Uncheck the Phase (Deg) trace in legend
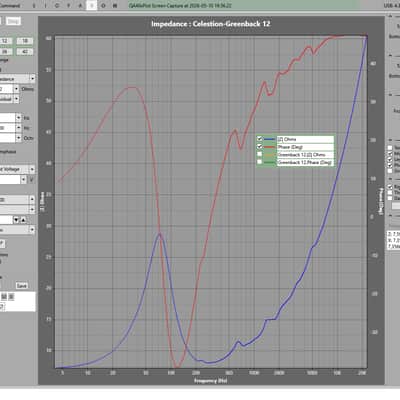 [x=259, y=146]
